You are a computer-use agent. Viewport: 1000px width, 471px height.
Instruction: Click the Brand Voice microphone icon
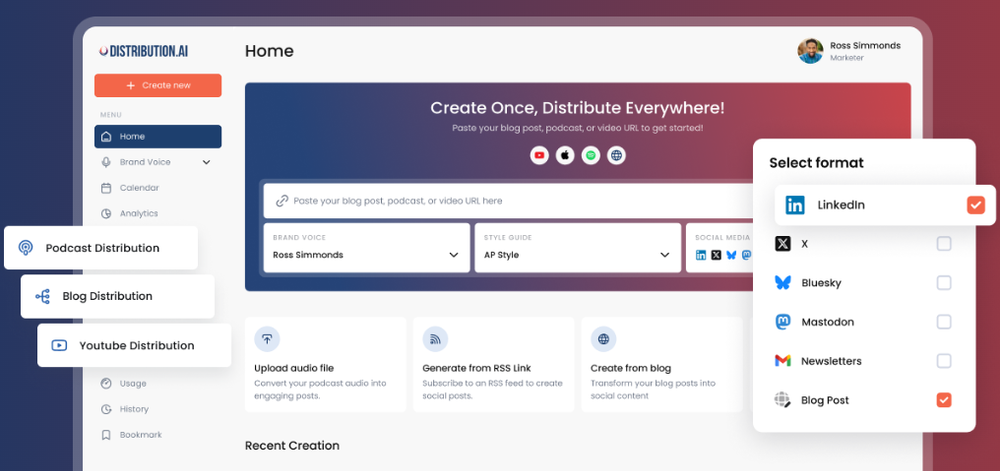(x=107, y=162)
